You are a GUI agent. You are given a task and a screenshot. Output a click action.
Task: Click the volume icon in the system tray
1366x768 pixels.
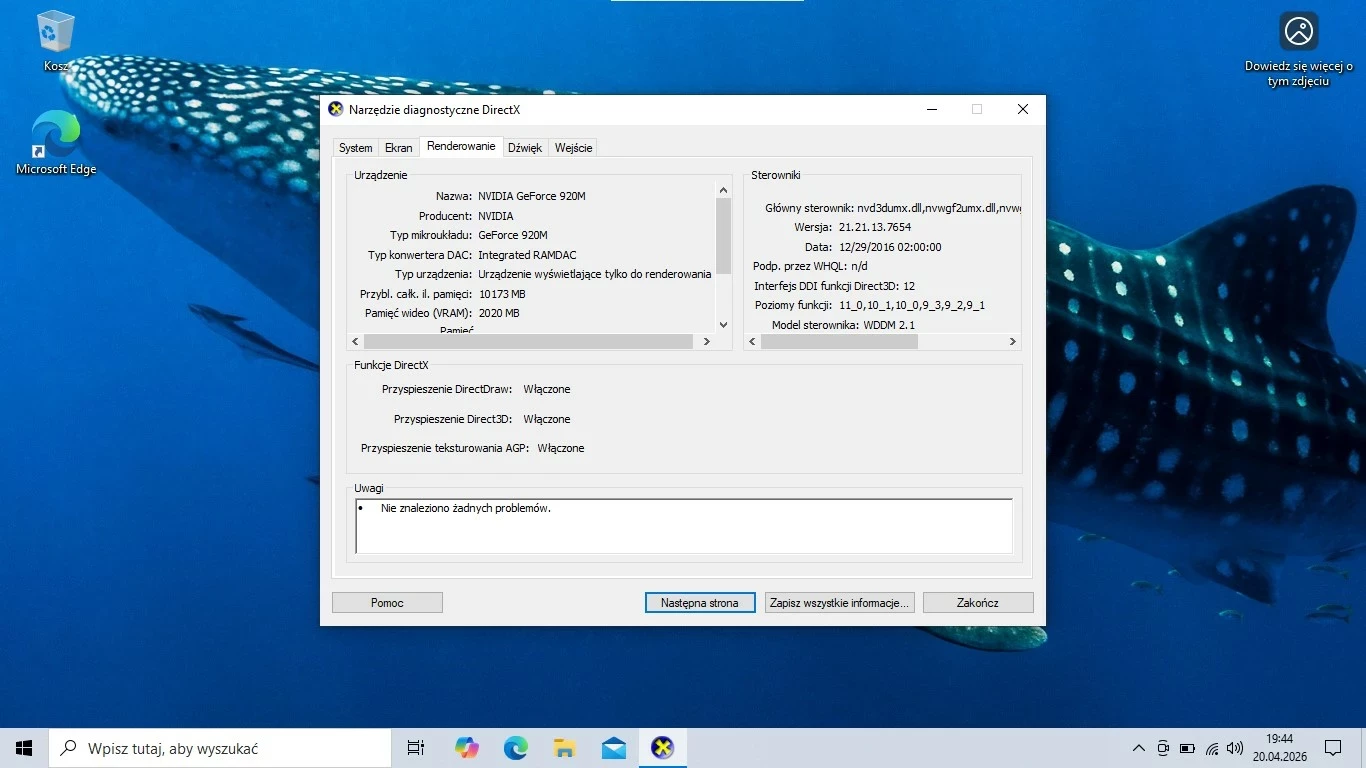[1234, 747]
